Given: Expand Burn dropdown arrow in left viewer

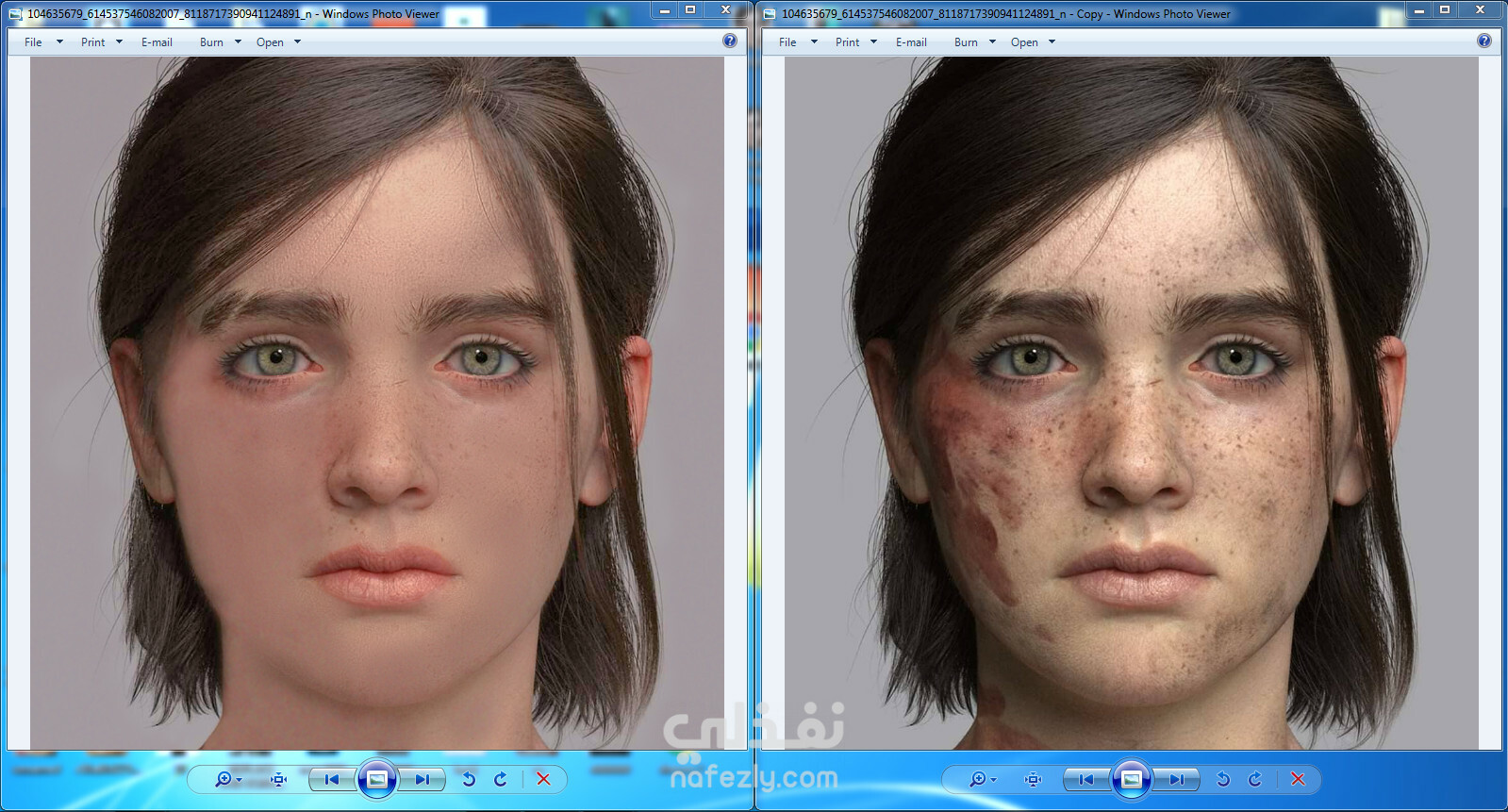Looking at the screenshot, I should pos(238,42).
